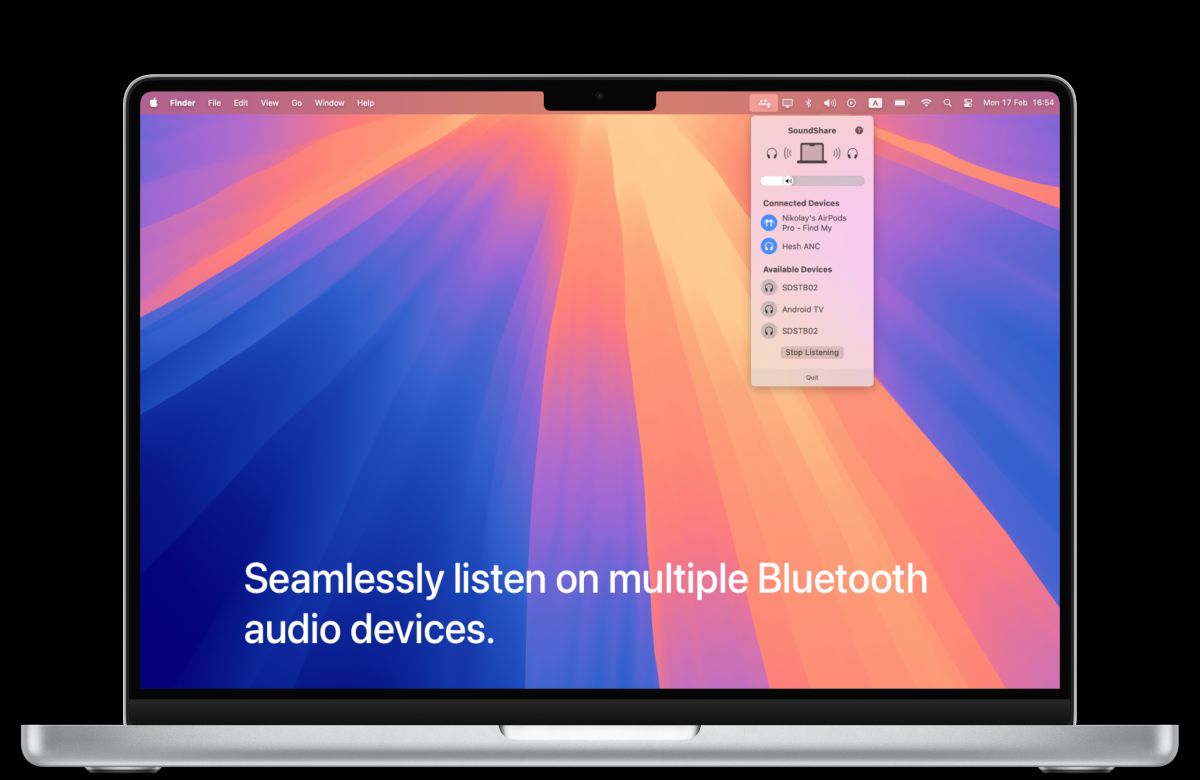Screen dimensions: 1200x780
Task: Click the help question mark in SoundShare
Action: click(x=858, y=130)
